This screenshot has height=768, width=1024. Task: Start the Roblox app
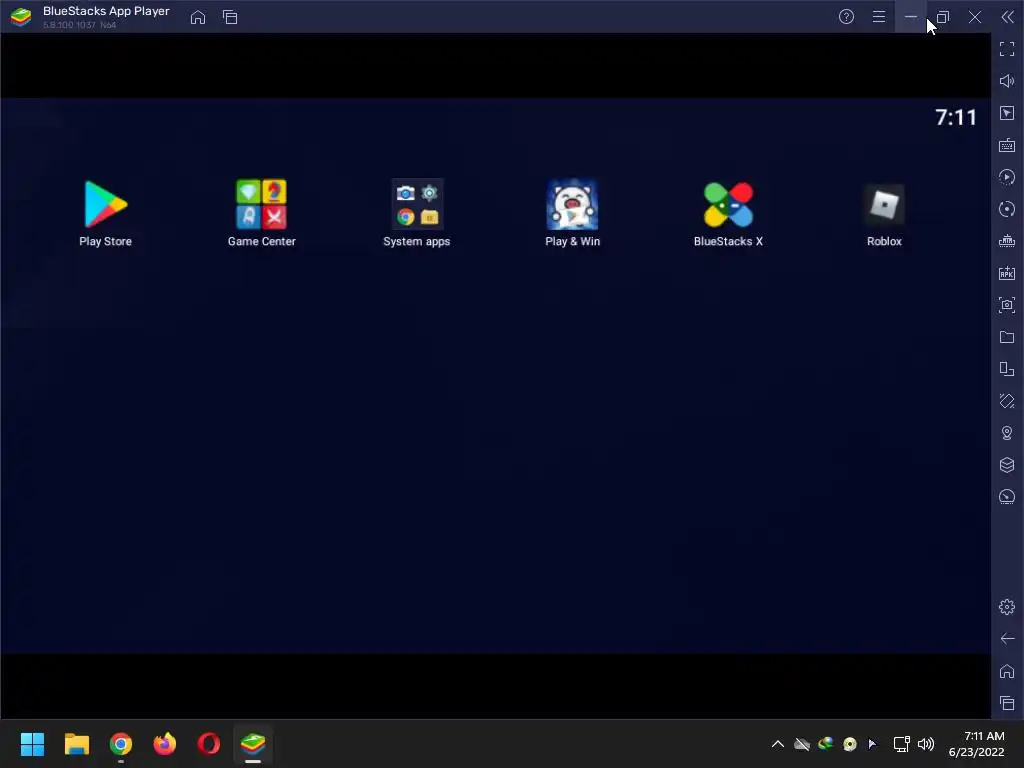tap(884, 214)
